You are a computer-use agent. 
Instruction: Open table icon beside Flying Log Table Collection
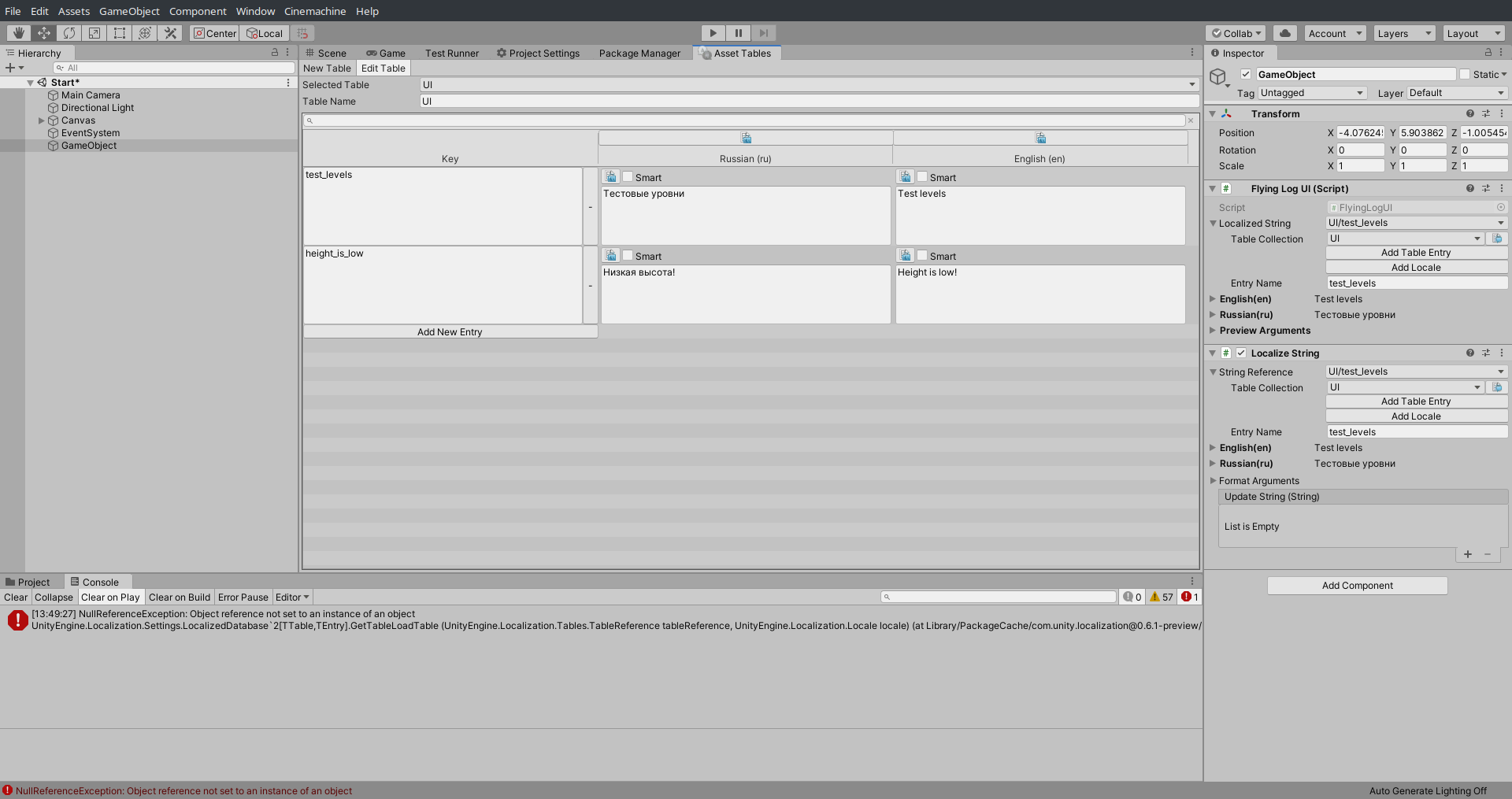(x=1497, y=239)
